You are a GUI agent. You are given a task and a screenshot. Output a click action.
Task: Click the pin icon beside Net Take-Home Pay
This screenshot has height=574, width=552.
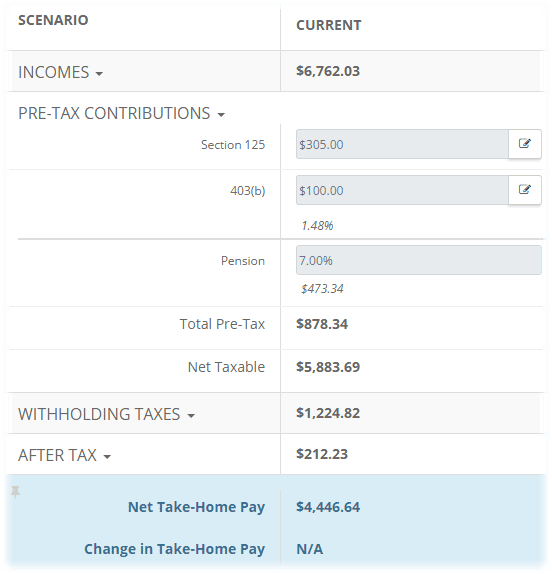15,492
